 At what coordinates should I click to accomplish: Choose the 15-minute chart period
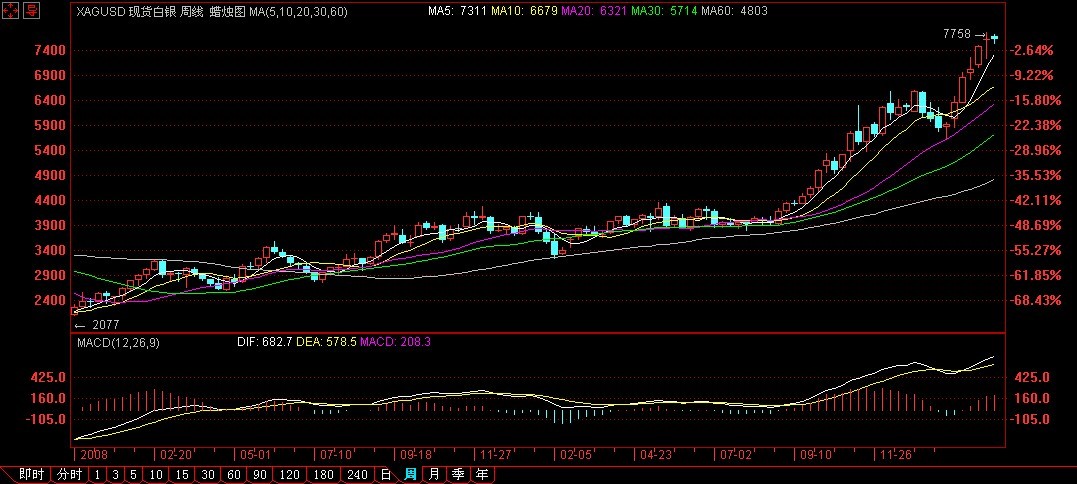tap(181, 474)
